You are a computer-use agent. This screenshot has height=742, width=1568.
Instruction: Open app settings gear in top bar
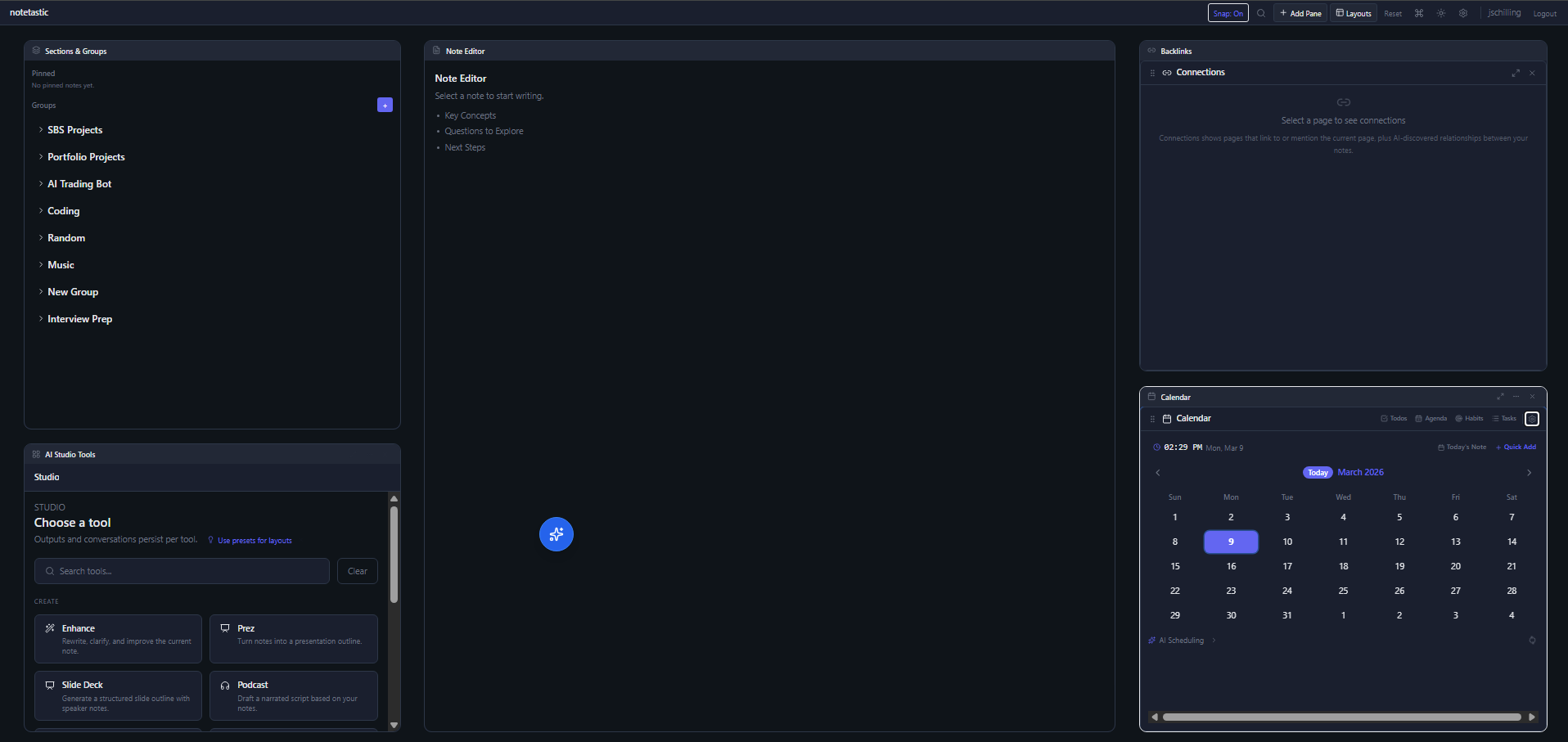point(1463,13)
